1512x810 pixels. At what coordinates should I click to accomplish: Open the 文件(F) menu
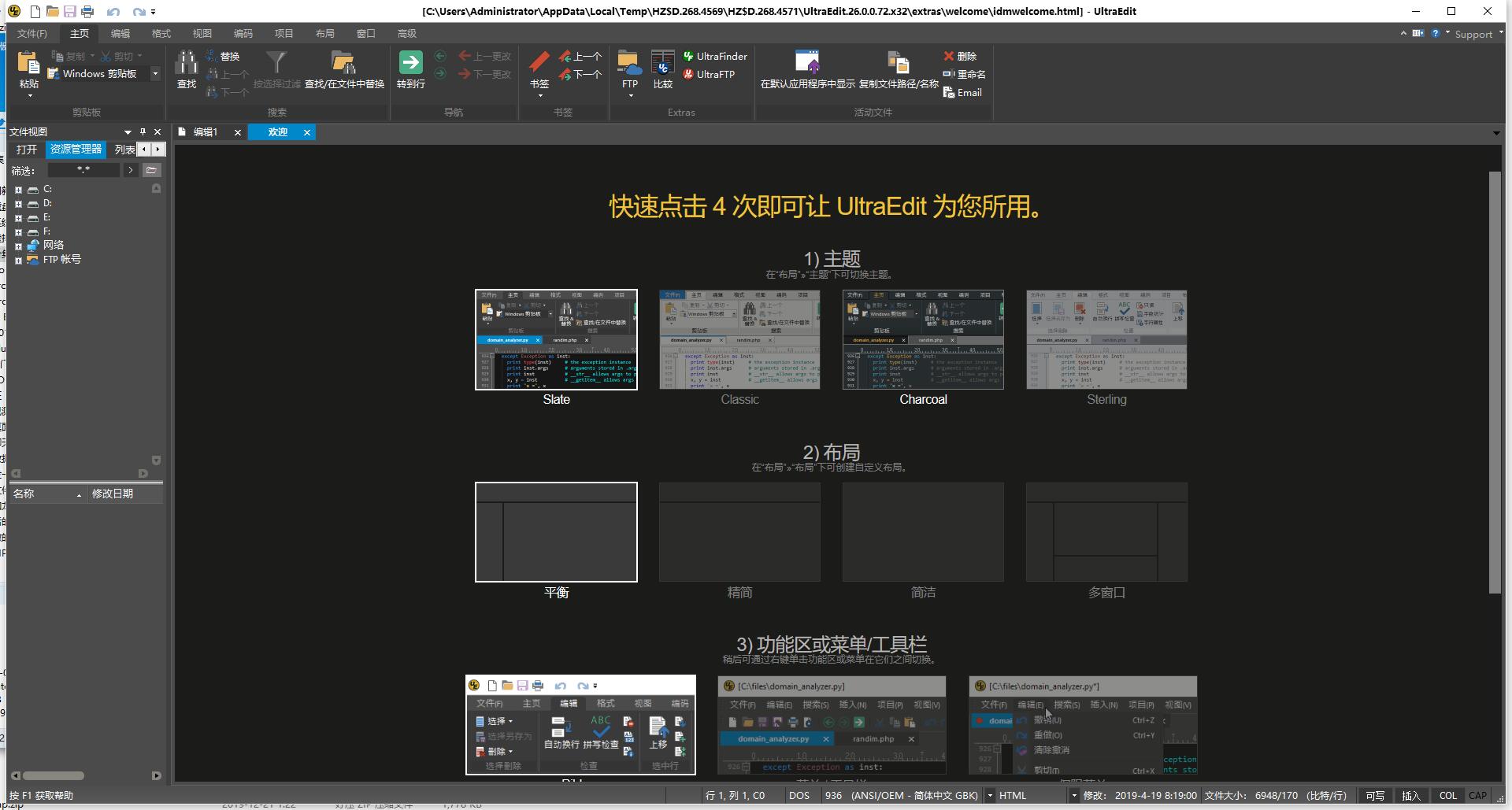[x=32, y=33]
